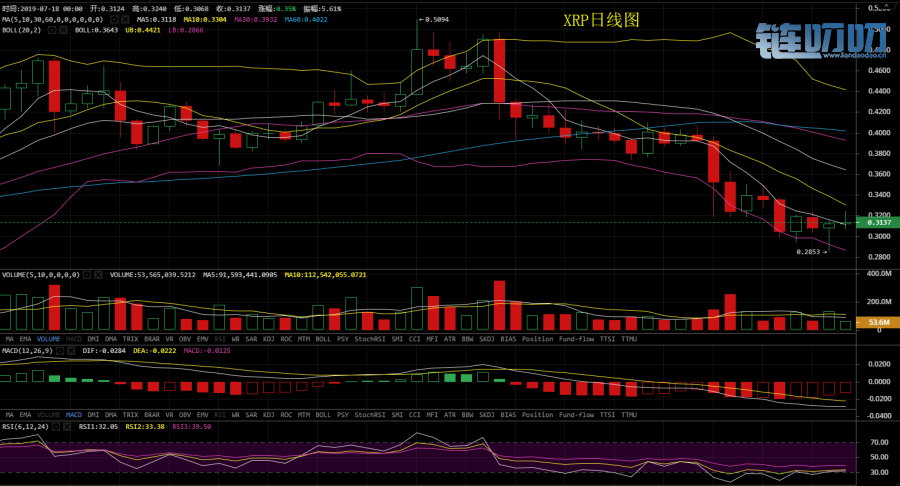The height and width of the screenshot is (486, 900).
Task: Click the MA5:0.3118 readout
Action: pos(156,20)
